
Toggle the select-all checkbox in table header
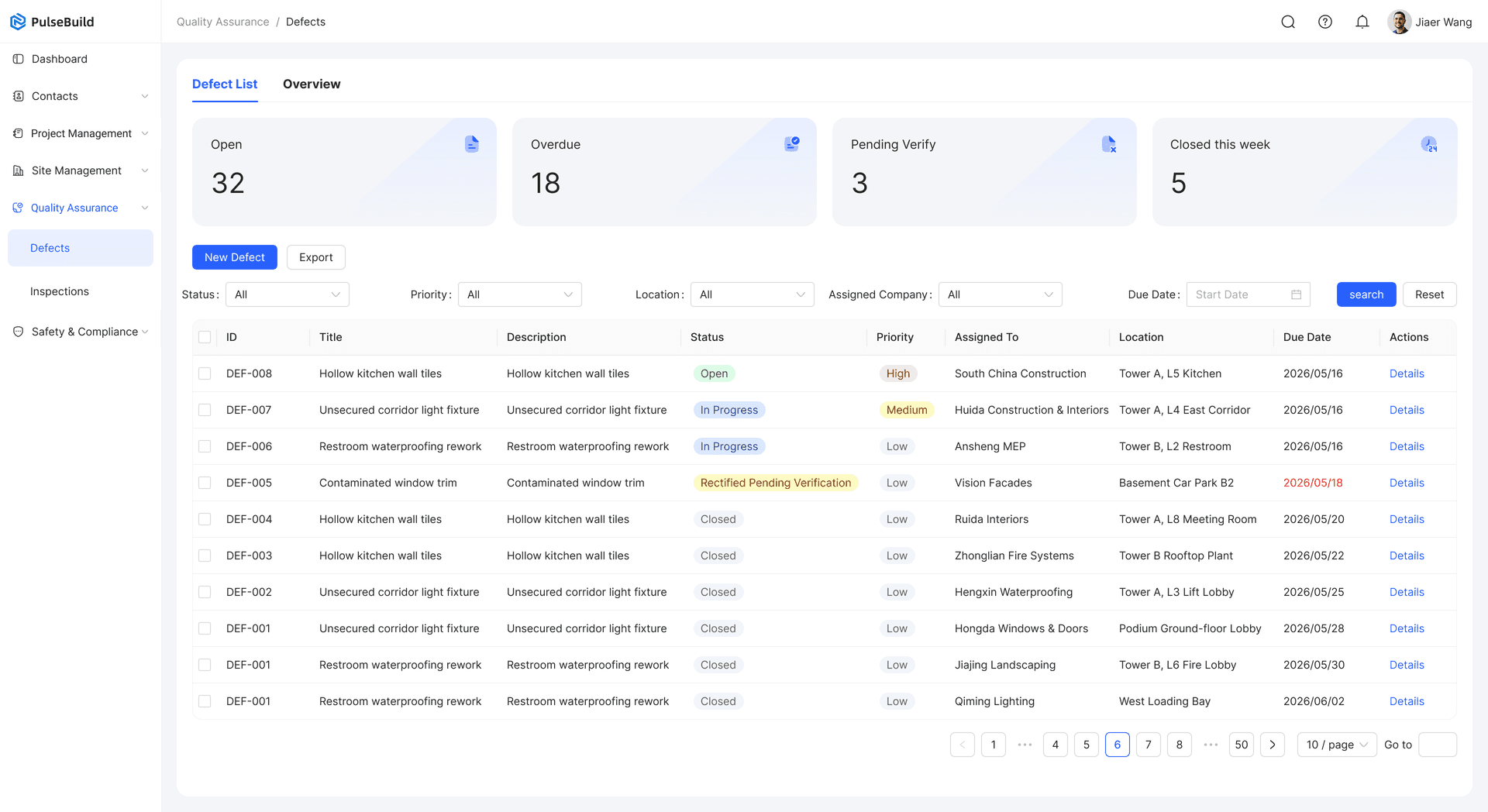[205, 337]
